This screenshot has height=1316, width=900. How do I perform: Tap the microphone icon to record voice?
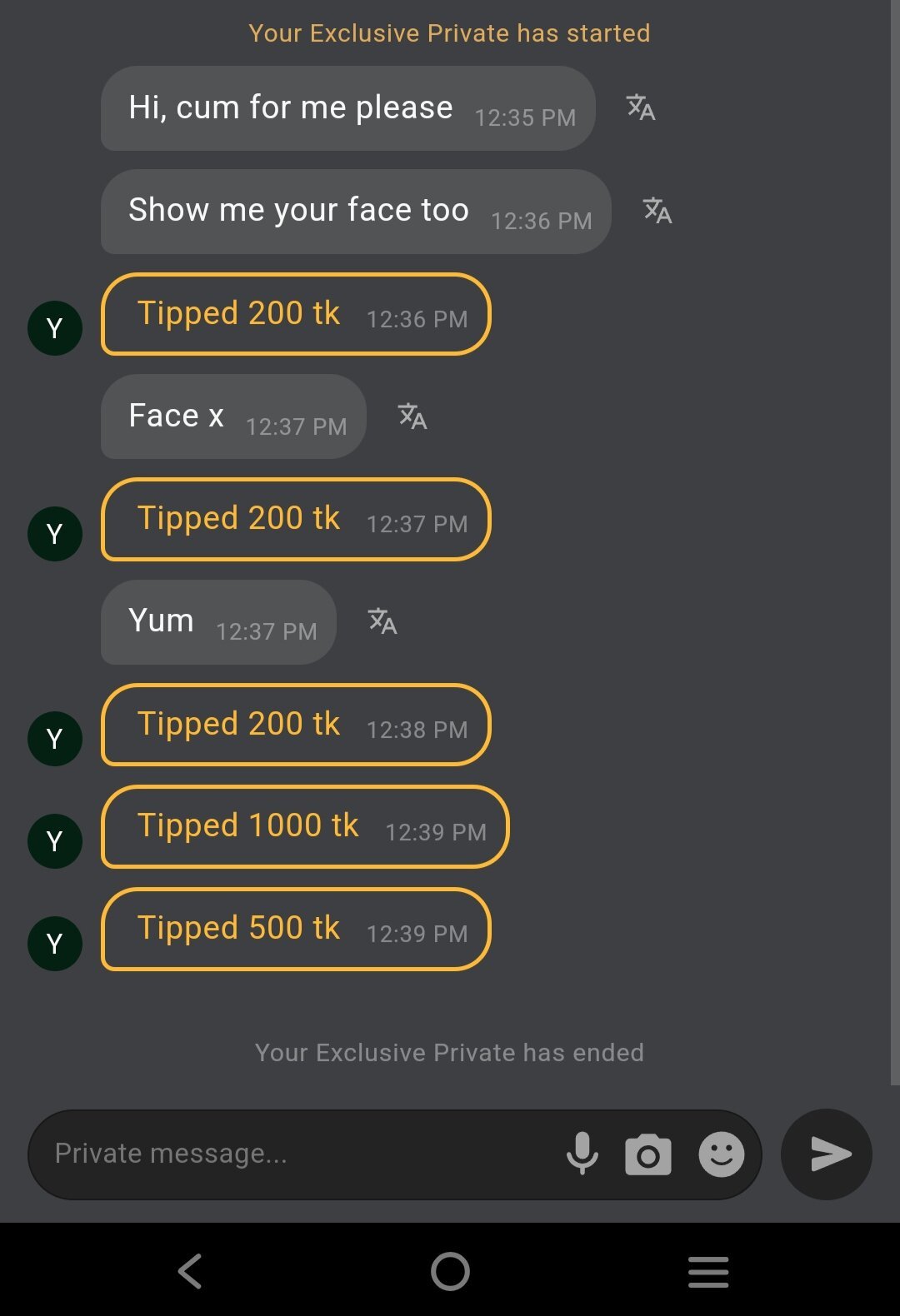[x=582, y=1154]
